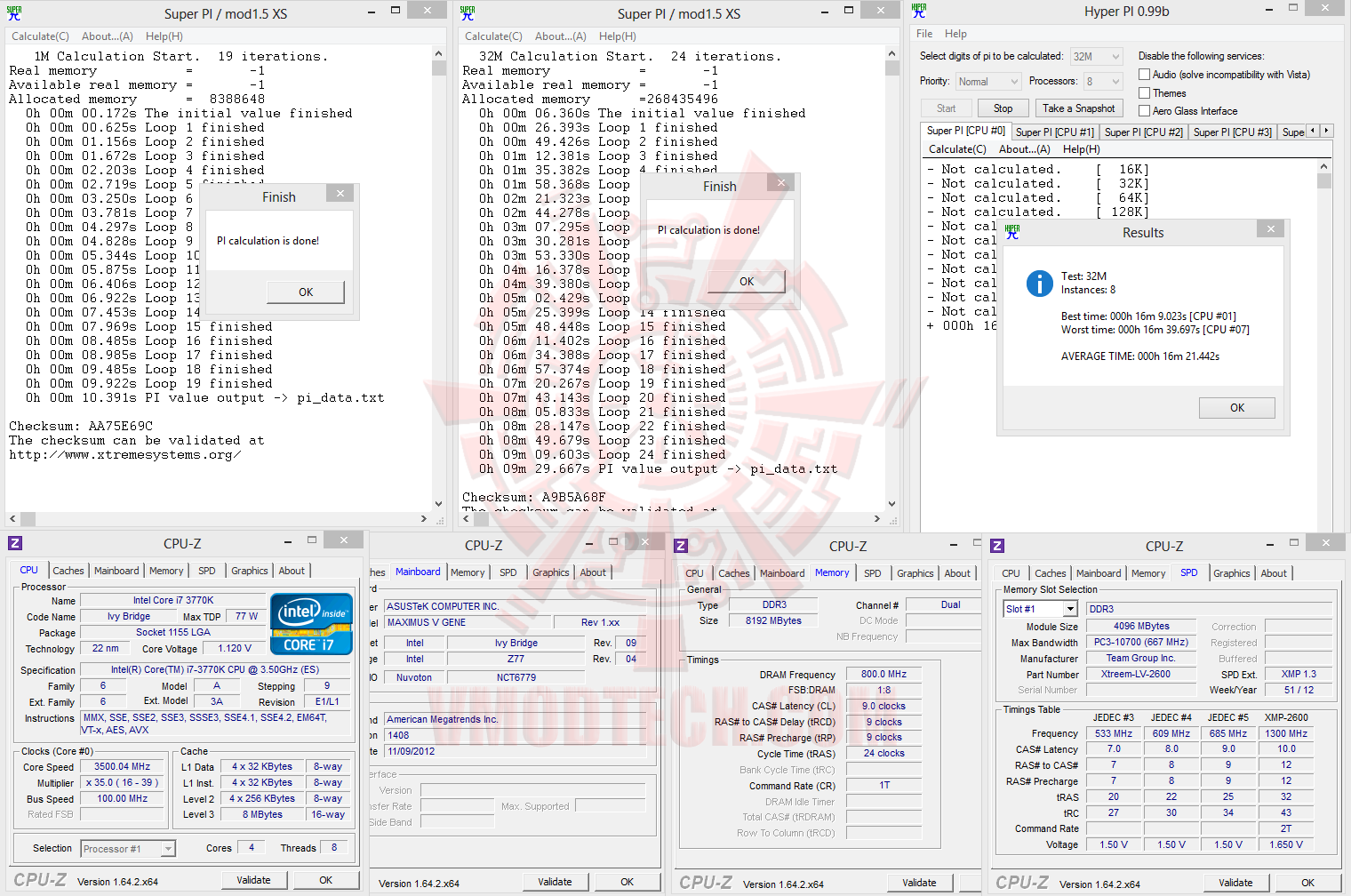Screen dimensions: 1351x896
Task: Click the Intel Core i7 logo in CPU-Z
Action: [311, 623]
